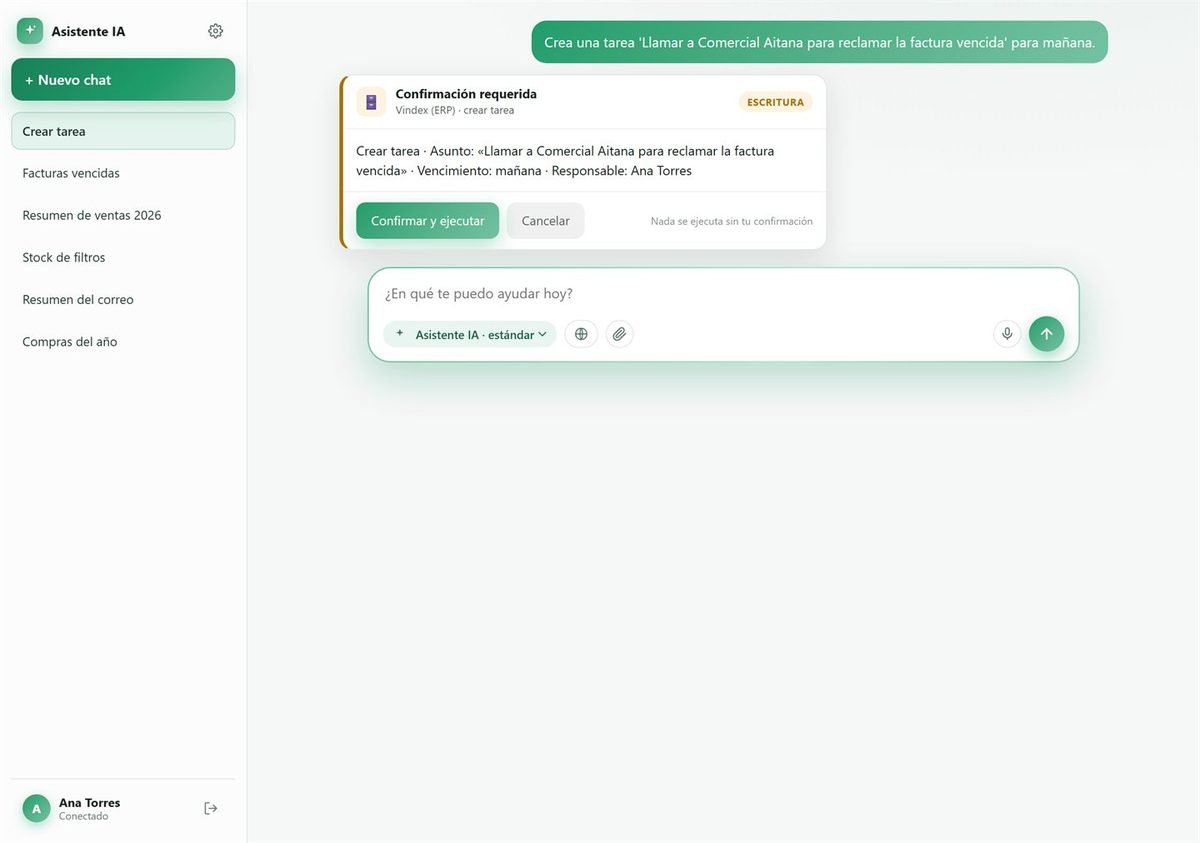Viewport: 1200px width, 843px height.
Task: Click Ana Torres avatar circle
Action: pos(37,808)
